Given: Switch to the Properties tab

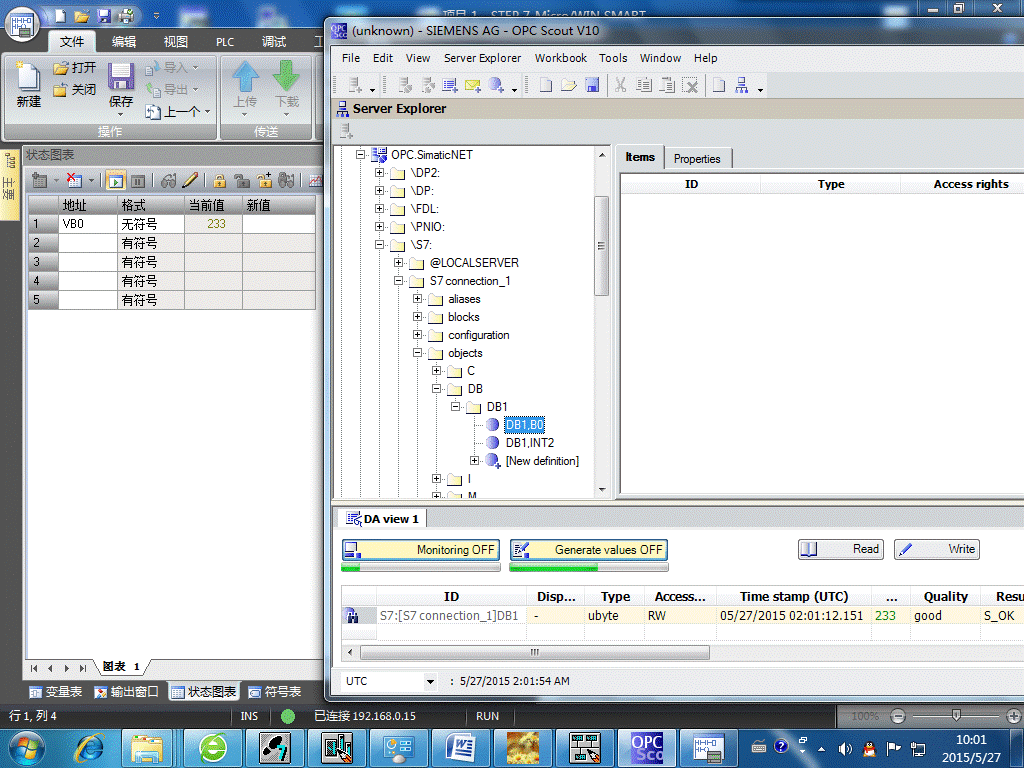Looking at the screenshot, I should [697, 159].
